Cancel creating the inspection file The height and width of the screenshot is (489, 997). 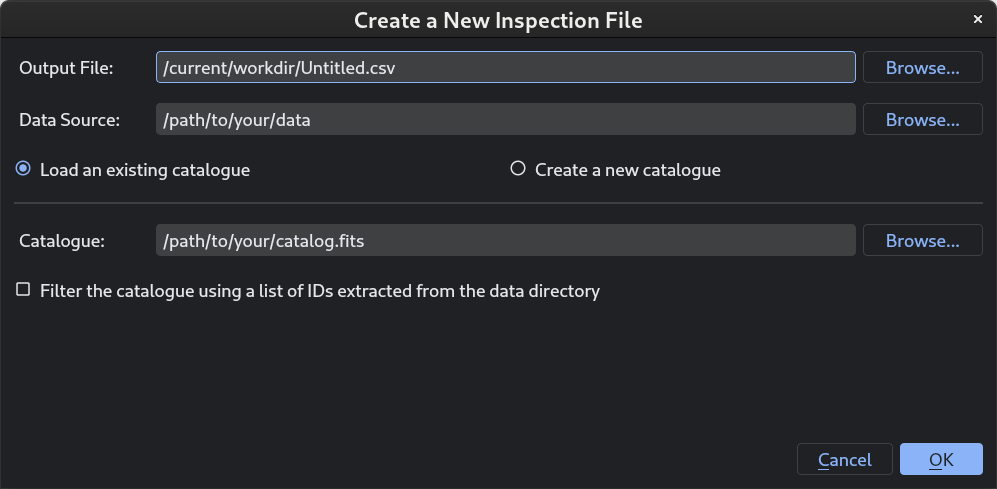pos(844,459)
